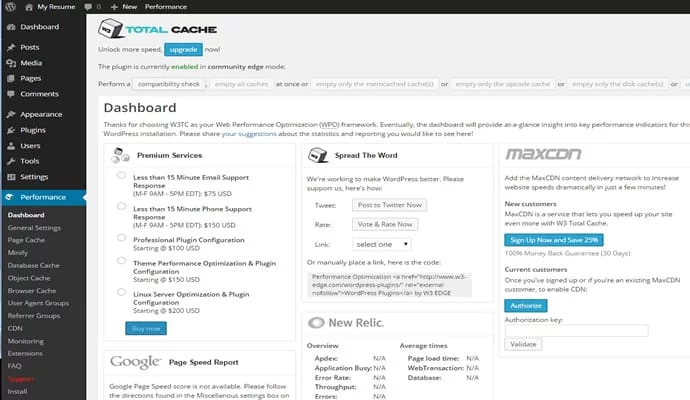Open the Install submenu item
The height and width of the screenshot is (400, 690).
coord(17,391)
